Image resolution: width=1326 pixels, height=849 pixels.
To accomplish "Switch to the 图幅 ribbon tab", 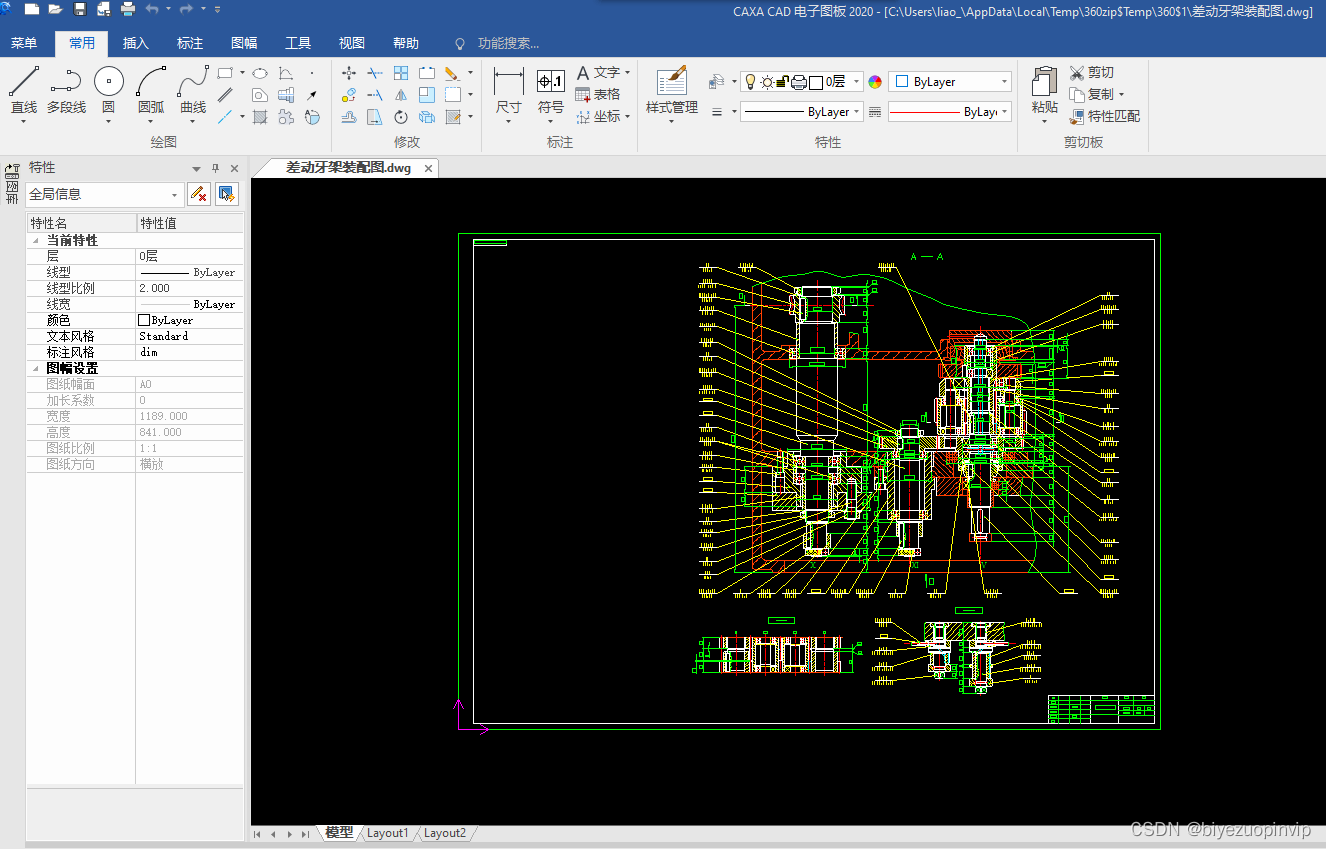I will coord(244,43).
